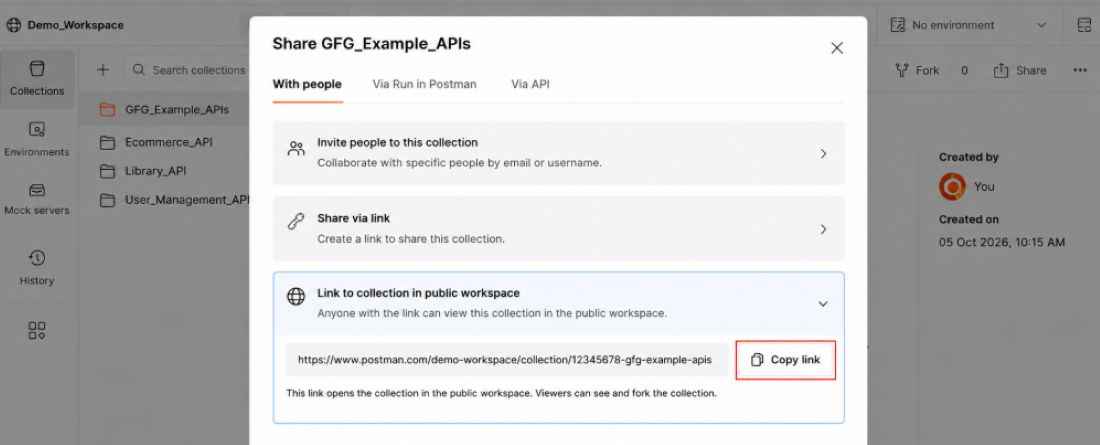Click the Fork button in the toolbar
1100x445 pixels.
point(917,70)
